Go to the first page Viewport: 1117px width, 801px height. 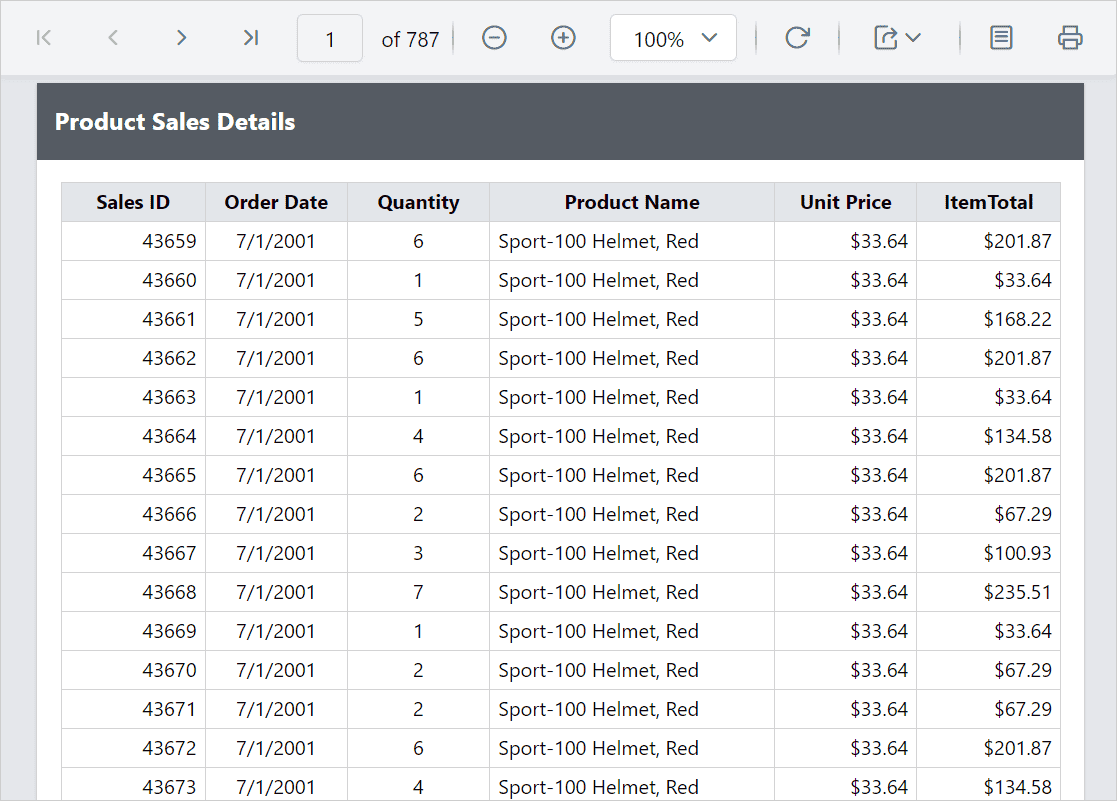pyautogui.click(x=43, y=38)
